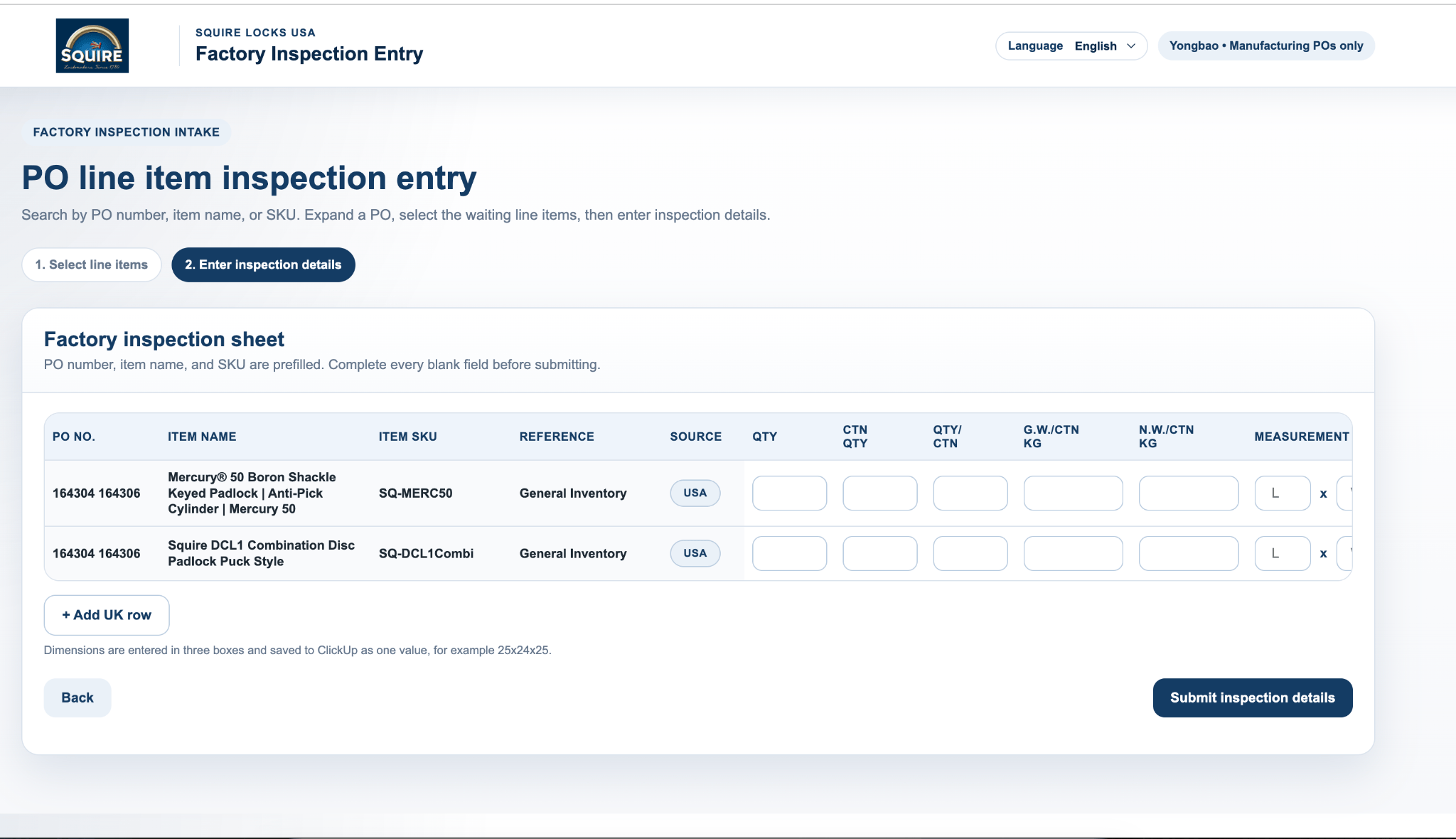Click N.W./CTN KG field for SQ-DCL1Combi row
This screenshot has height=839, width=1456.
click(1188, 553)
